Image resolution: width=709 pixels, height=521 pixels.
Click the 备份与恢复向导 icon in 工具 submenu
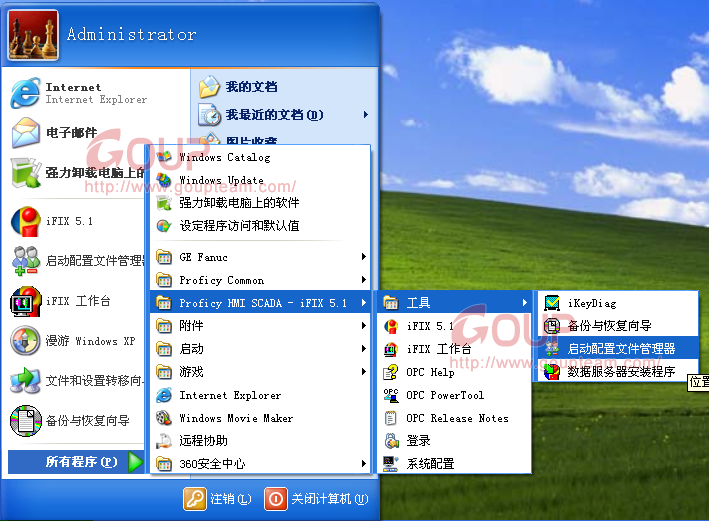(552, 326)
